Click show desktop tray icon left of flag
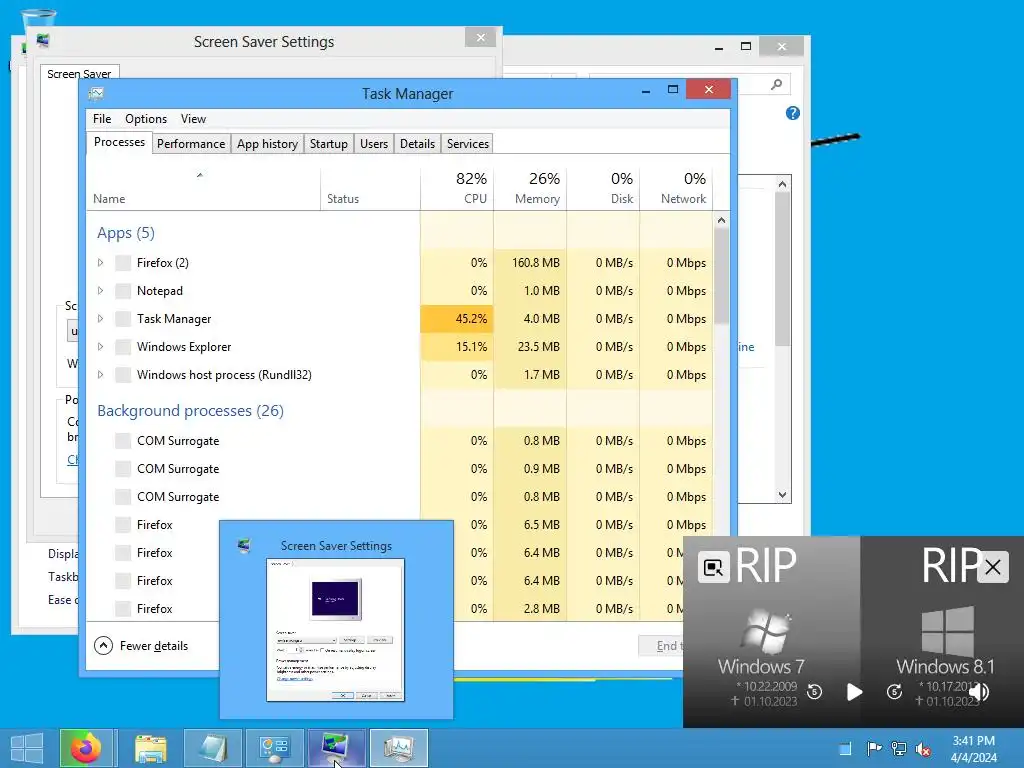This screenshot has height=768, width=1024. pos(845,749)
